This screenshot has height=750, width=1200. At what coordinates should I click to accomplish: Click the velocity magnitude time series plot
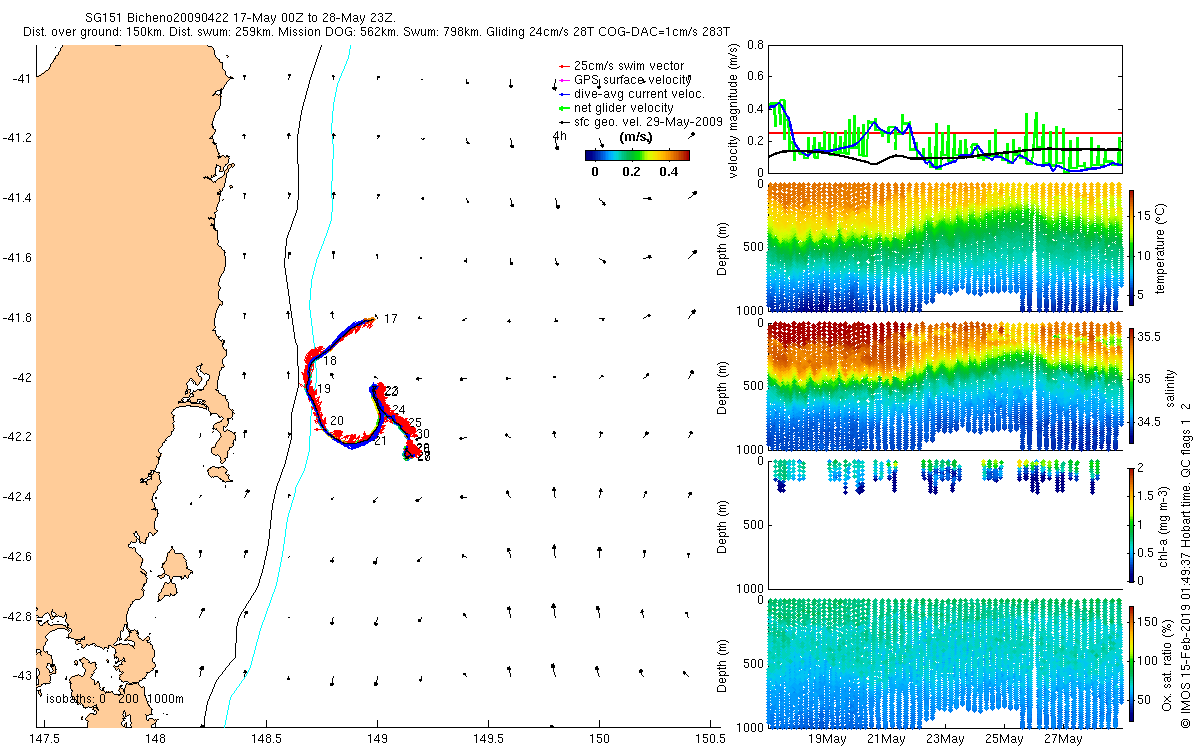tap(944, 108)
